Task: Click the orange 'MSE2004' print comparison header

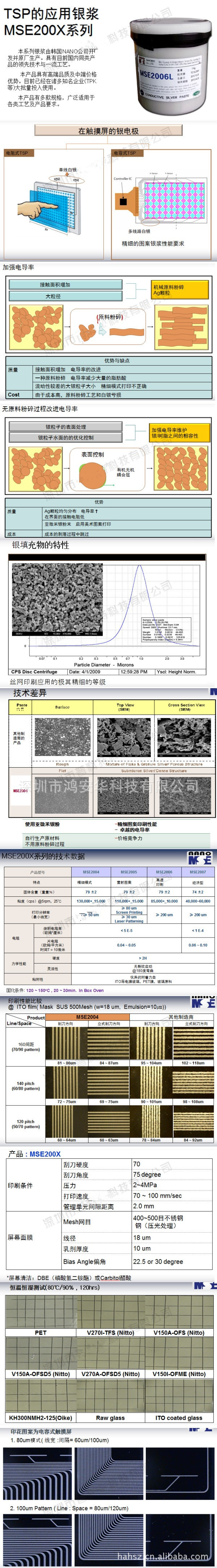Action: [x=87, y=1017]
